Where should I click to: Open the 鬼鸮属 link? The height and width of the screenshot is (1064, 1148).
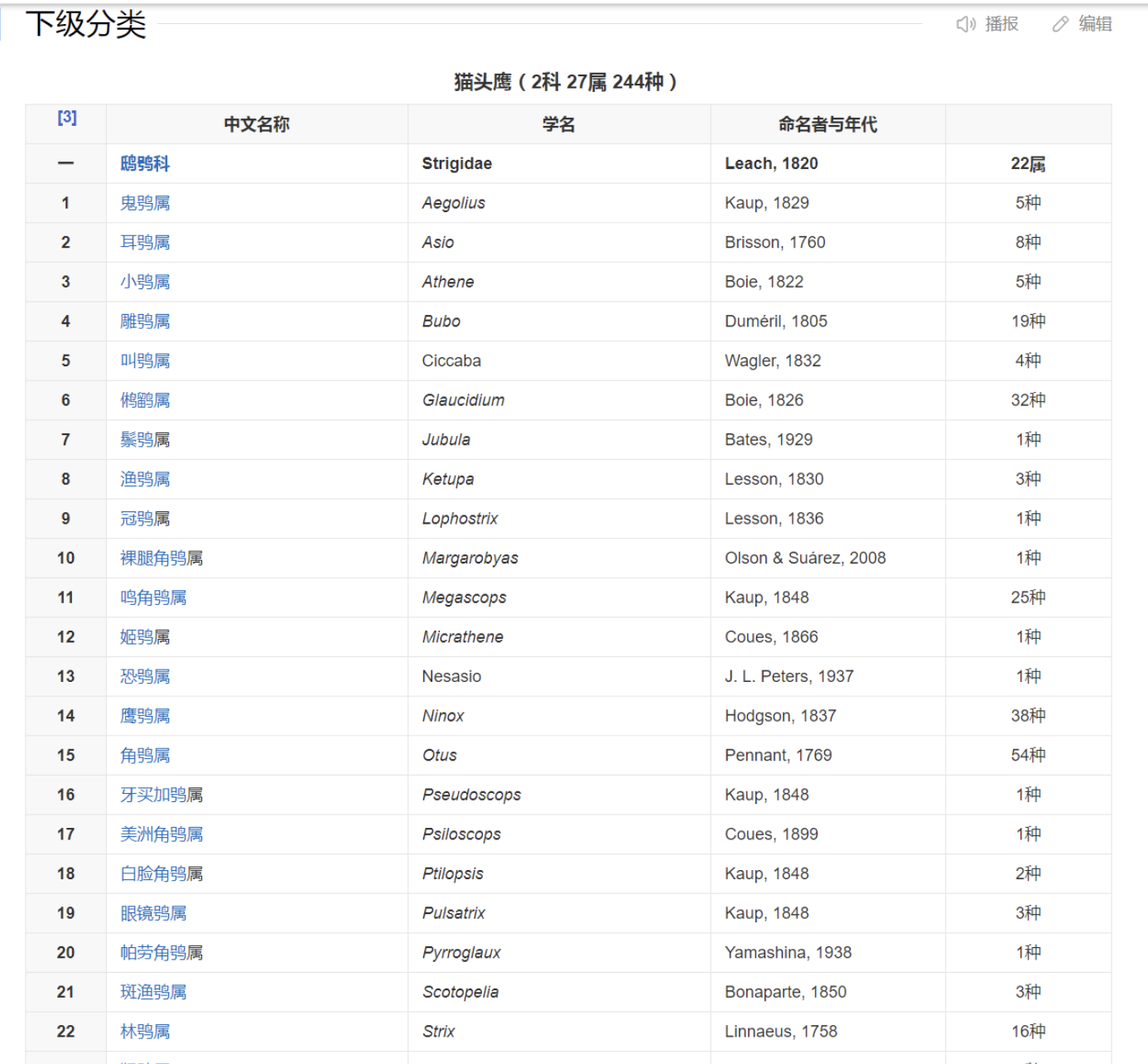145,203
